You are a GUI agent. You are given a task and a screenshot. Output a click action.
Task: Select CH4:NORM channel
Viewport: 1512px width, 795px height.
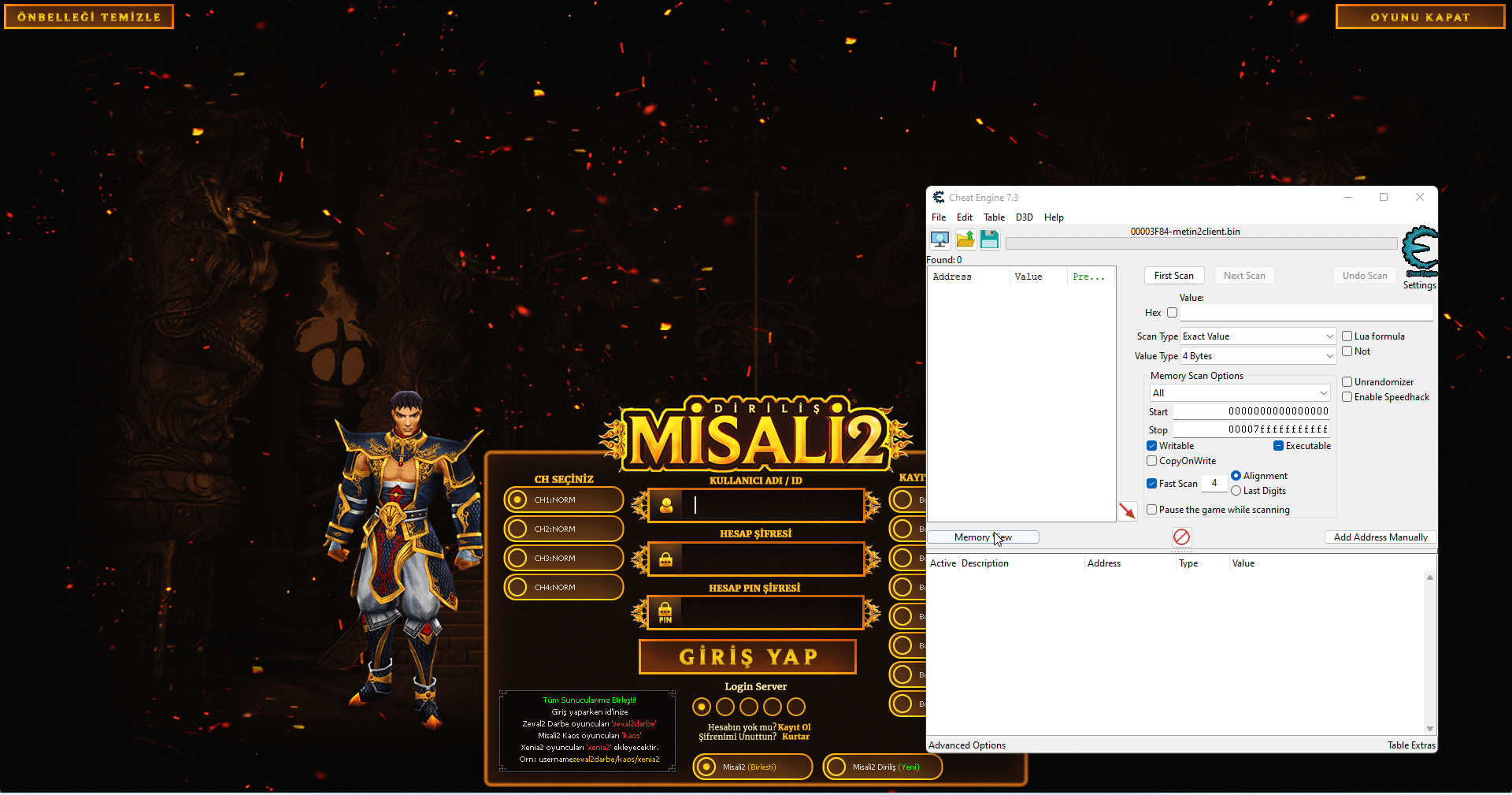click(564, 587)
